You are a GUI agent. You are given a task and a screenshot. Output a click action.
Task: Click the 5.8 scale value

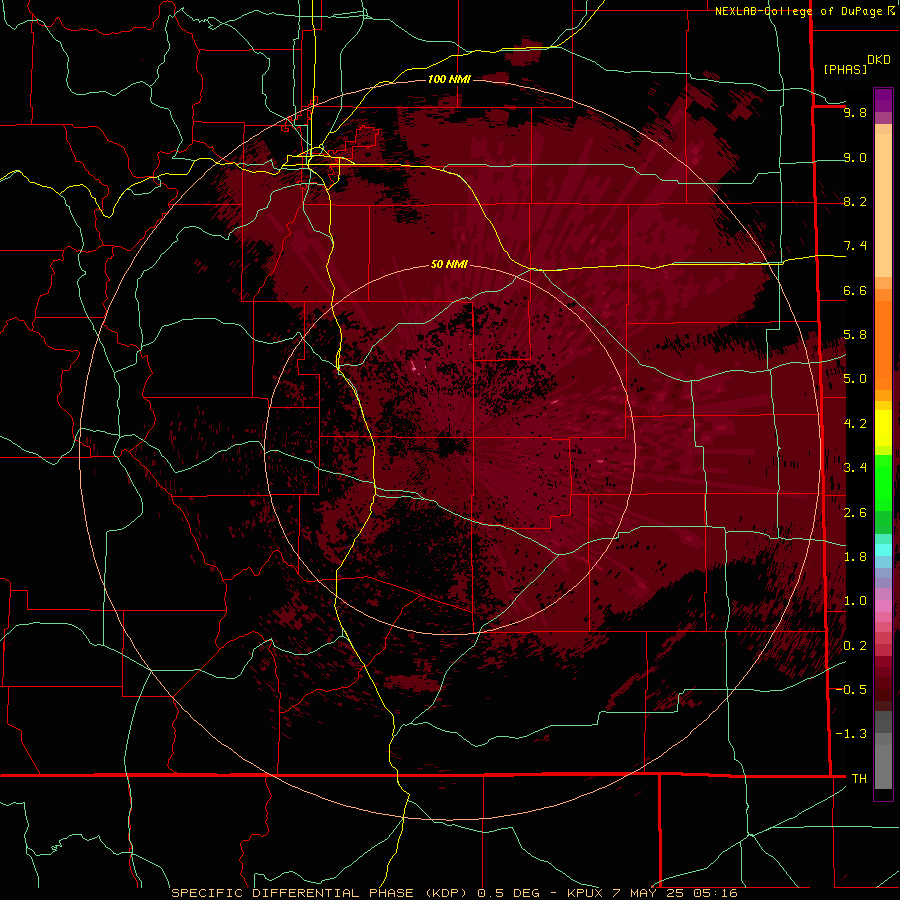coord(855,334)
